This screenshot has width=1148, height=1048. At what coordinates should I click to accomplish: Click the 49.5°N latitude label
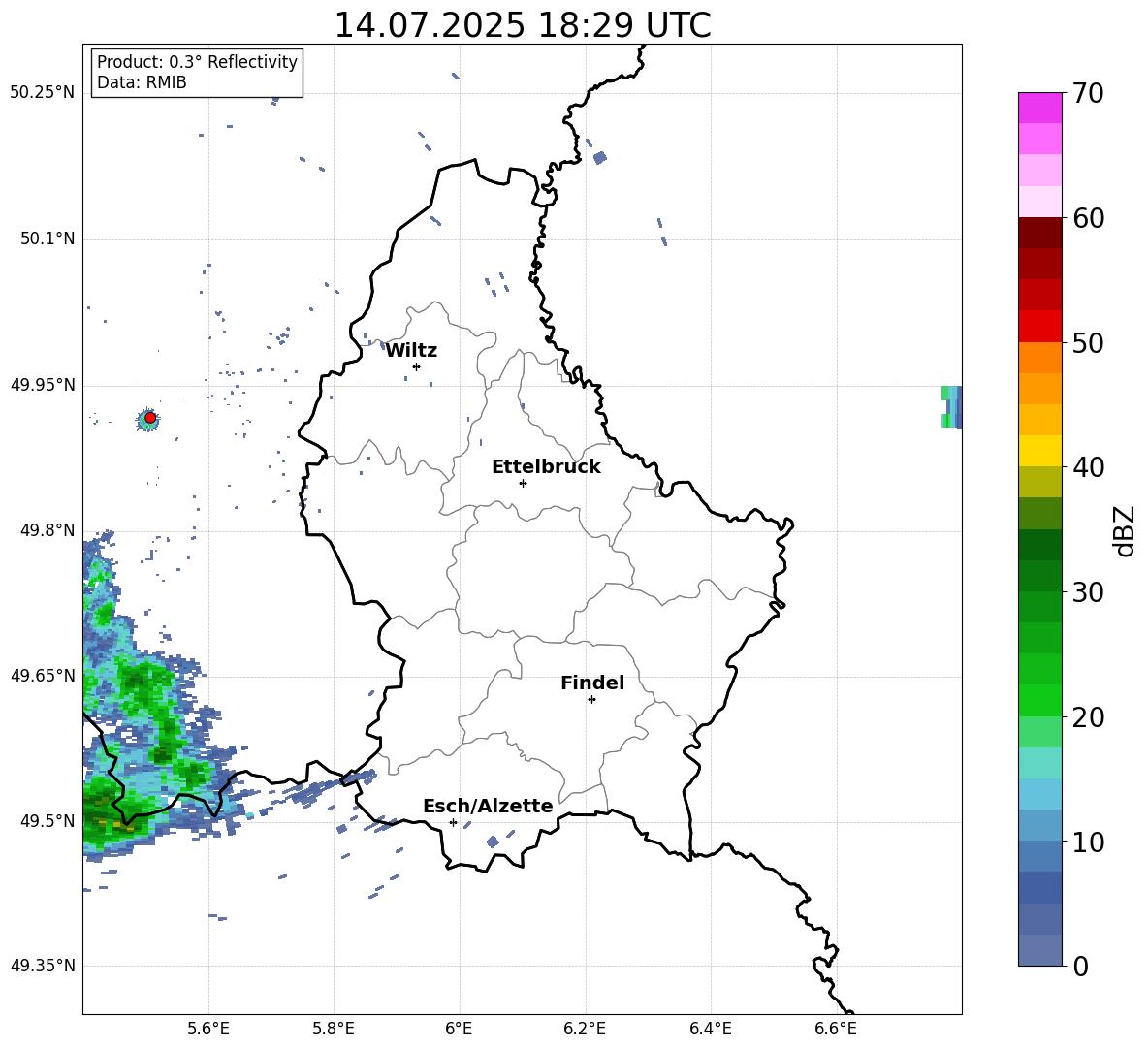pyautogui.click(x=48, y=821)
